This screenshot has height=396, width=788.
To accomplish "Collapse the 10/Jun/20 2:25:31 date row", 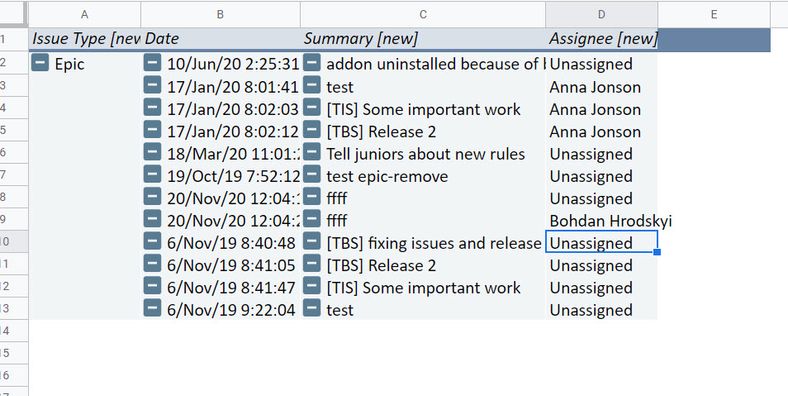I will click(152, 63).
